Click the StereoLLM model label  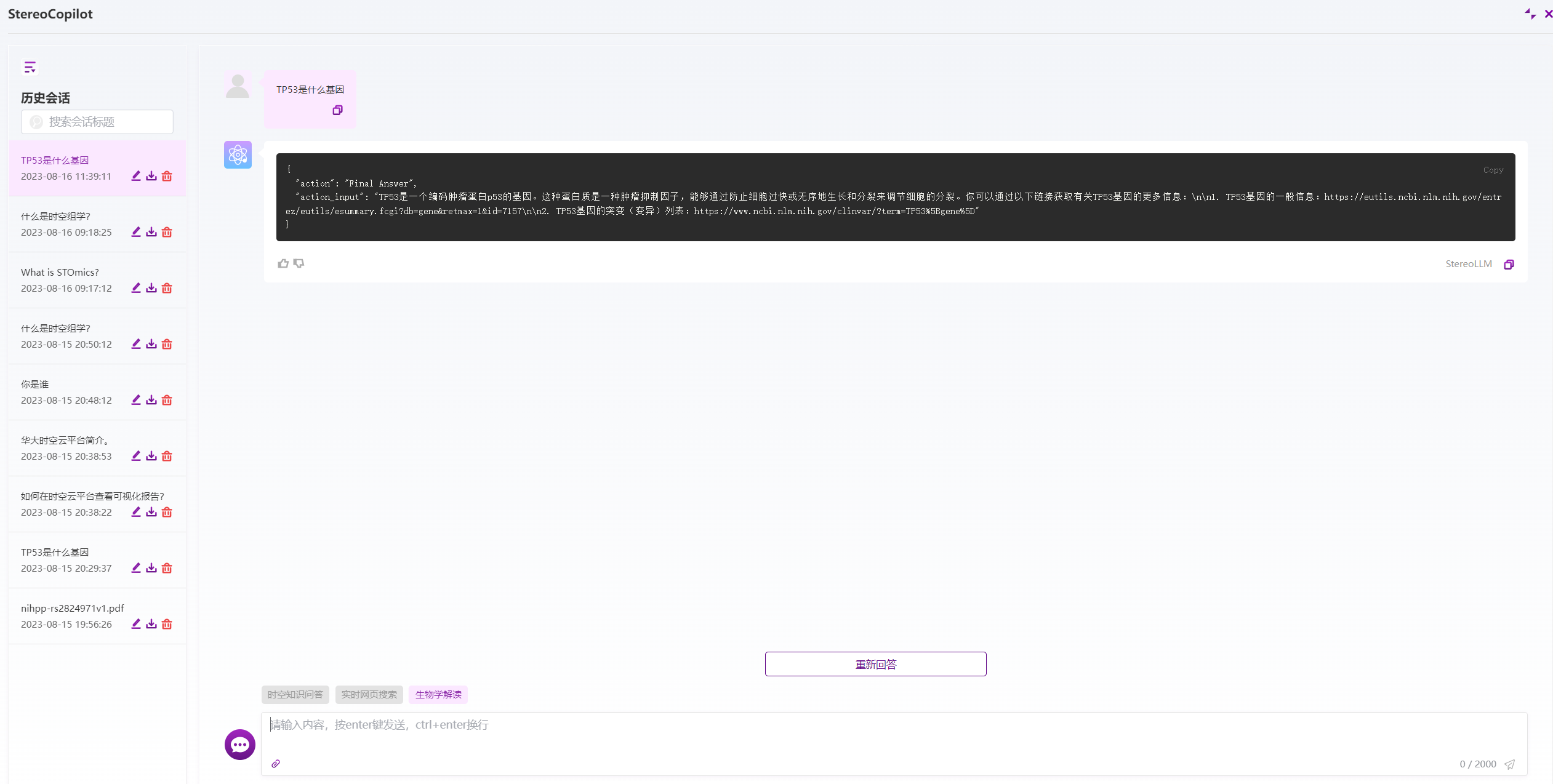pyautogui.click(x=1469, y=264)
